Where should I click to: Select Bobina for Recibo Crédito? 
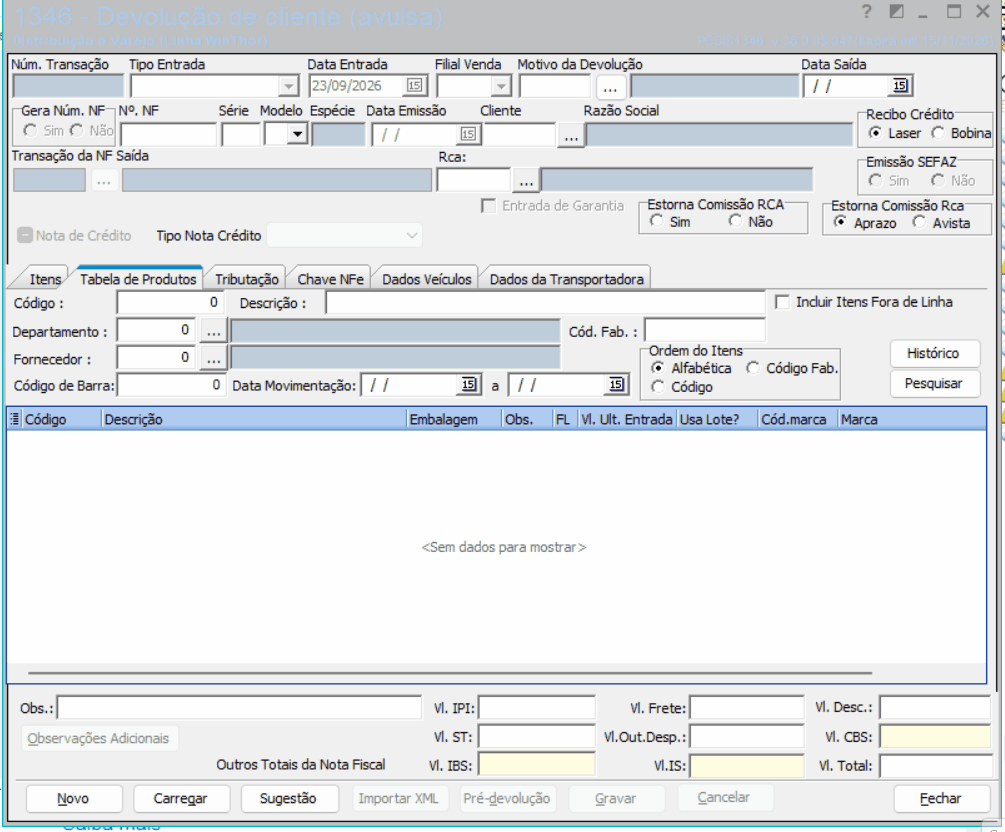938,133
